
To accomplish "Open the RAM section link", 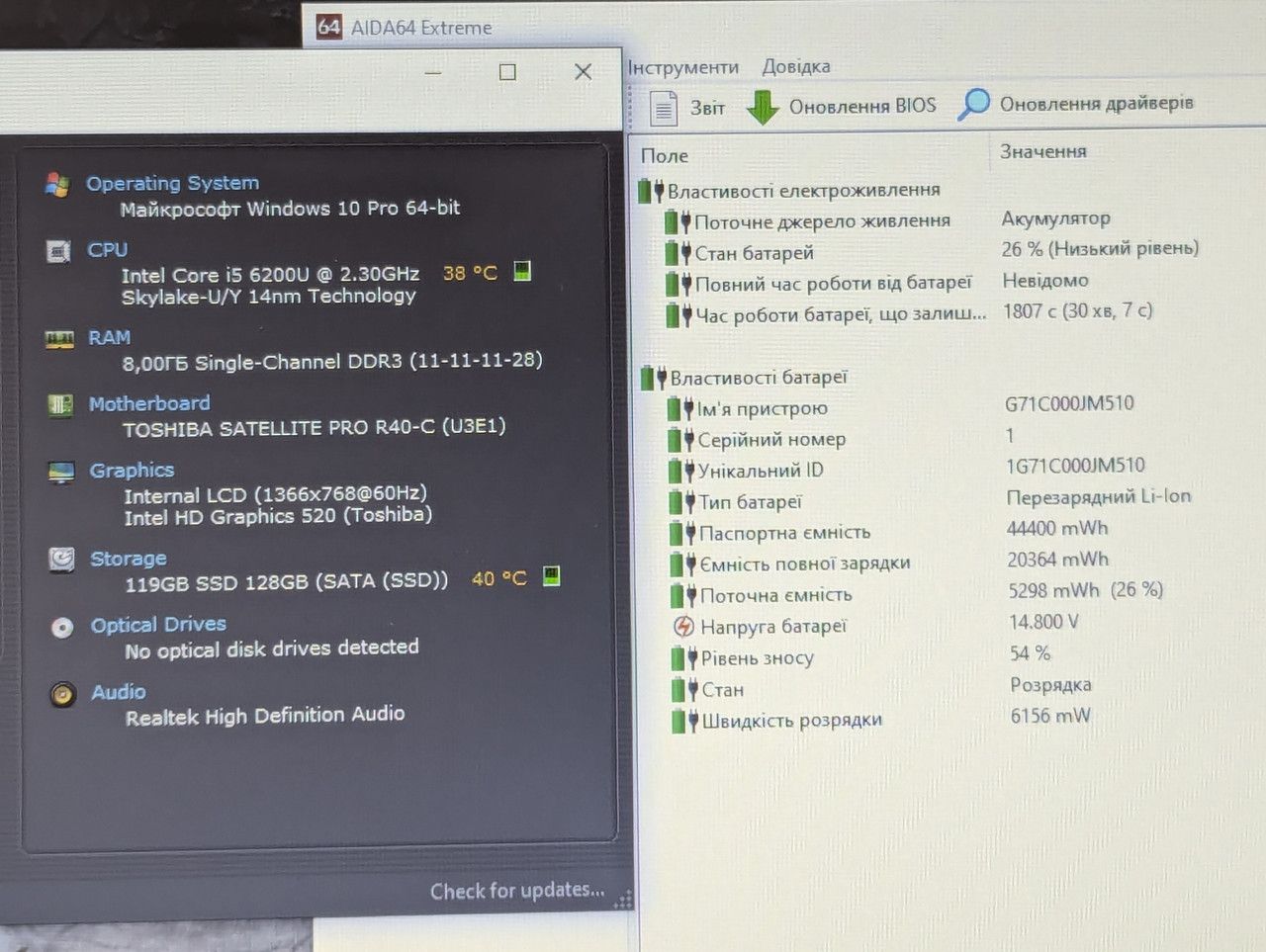I will [x=109, y=338].
